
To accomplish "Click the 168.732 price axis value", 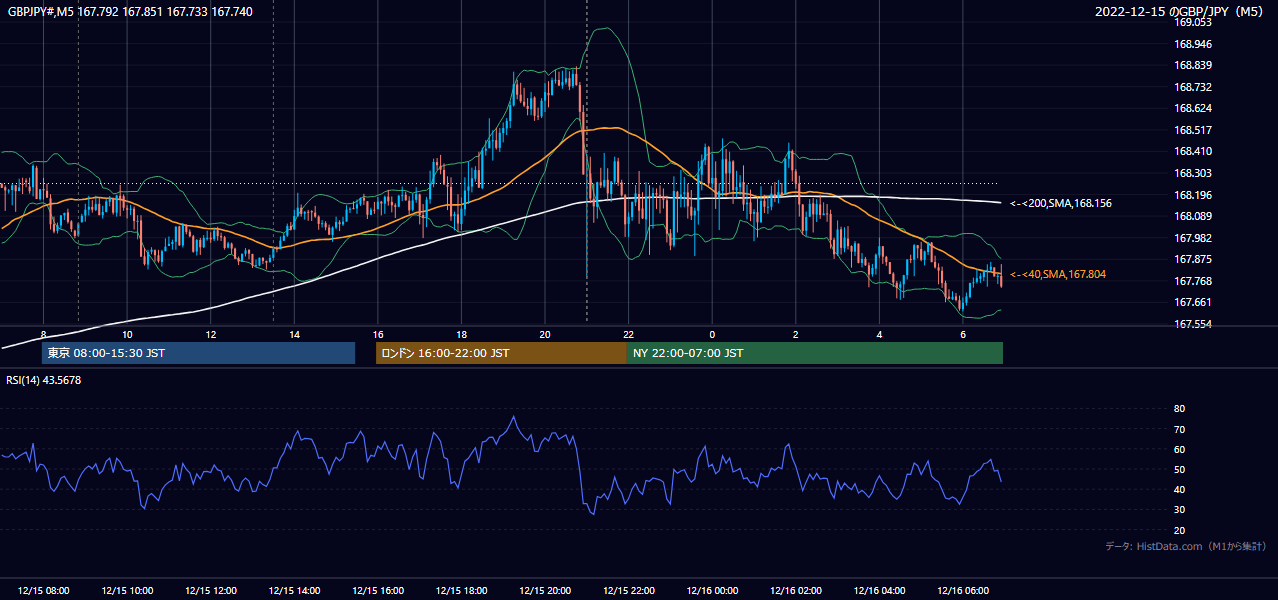I will (x=1193, y=87).
